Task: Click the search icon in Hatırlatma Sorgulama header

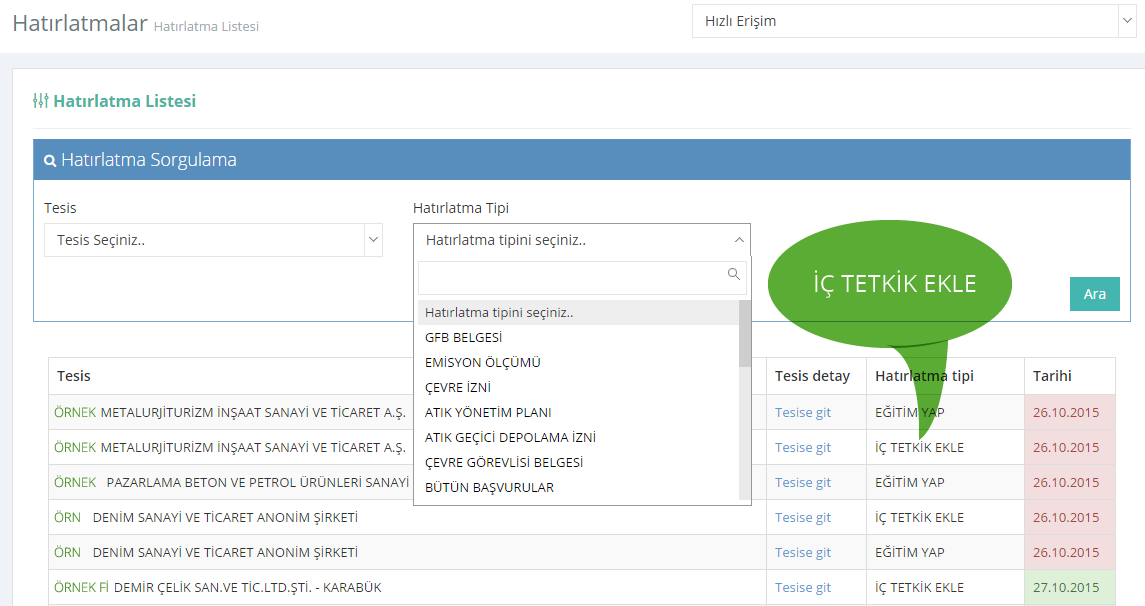Action: (x=50, y=161)
